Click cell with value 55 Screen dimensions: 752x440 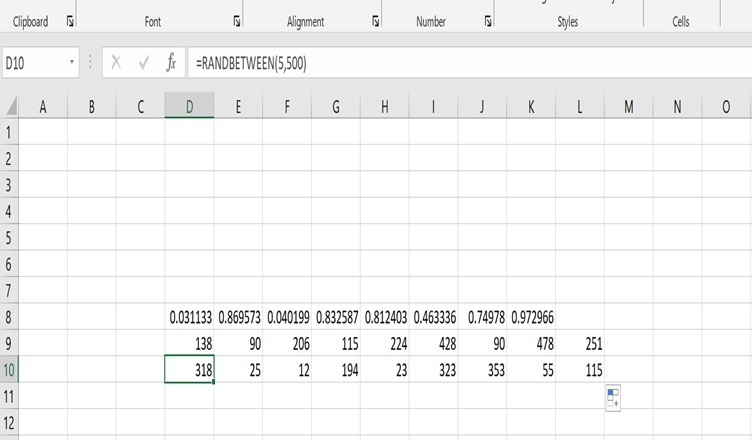tap(531, 369)
